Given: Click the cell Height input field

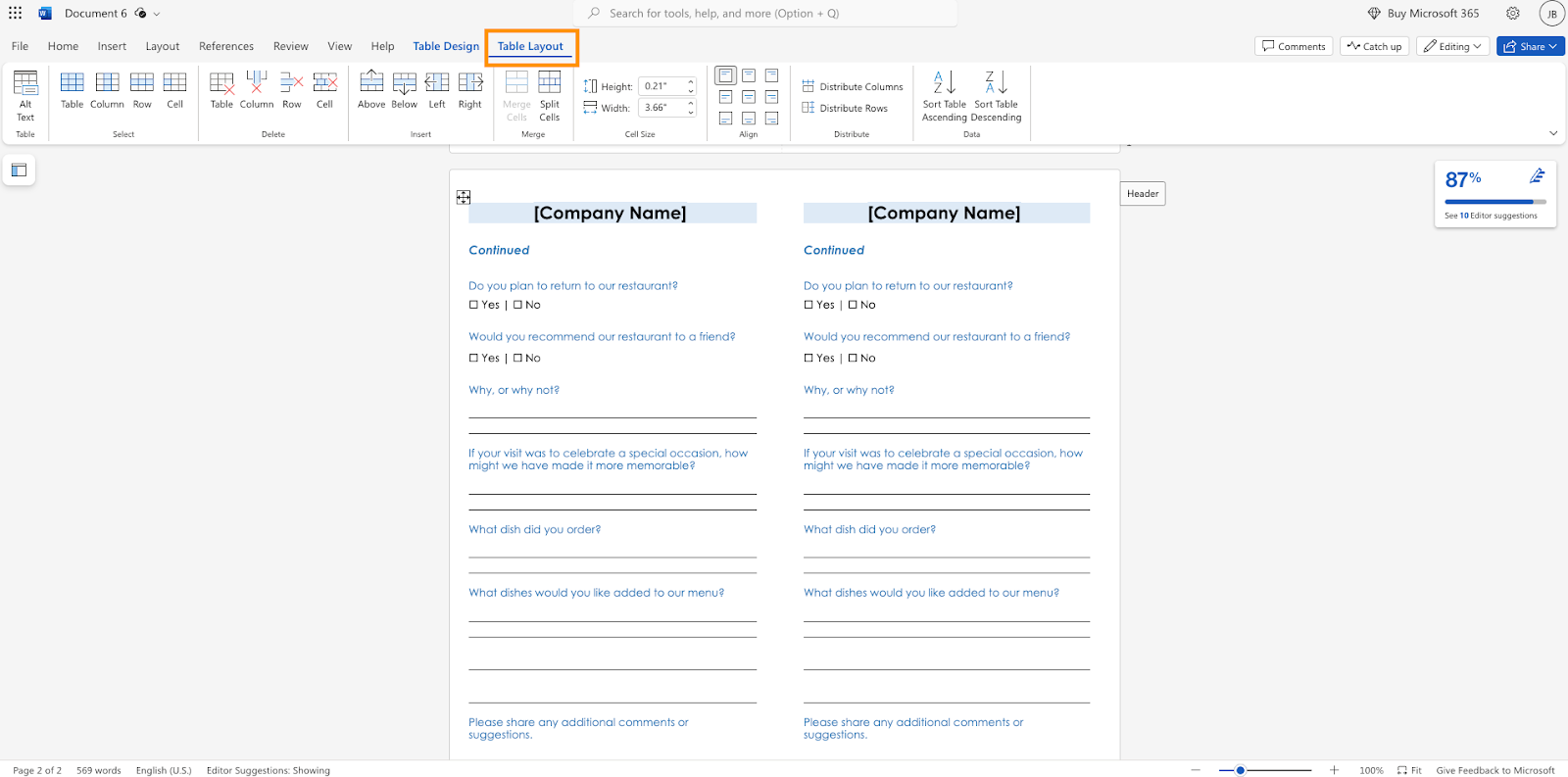Looking at the screenshot, I should tap(662, 86).
